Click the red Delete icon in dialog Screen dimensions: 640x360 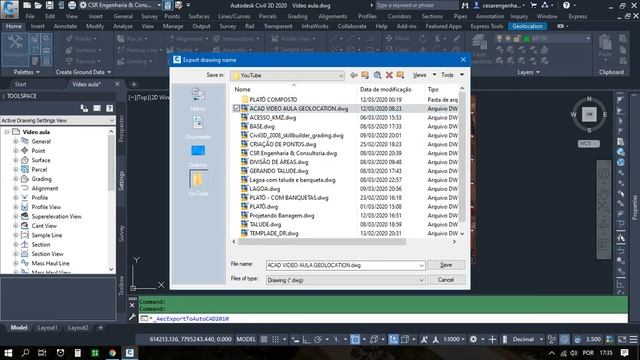[389, 75]
